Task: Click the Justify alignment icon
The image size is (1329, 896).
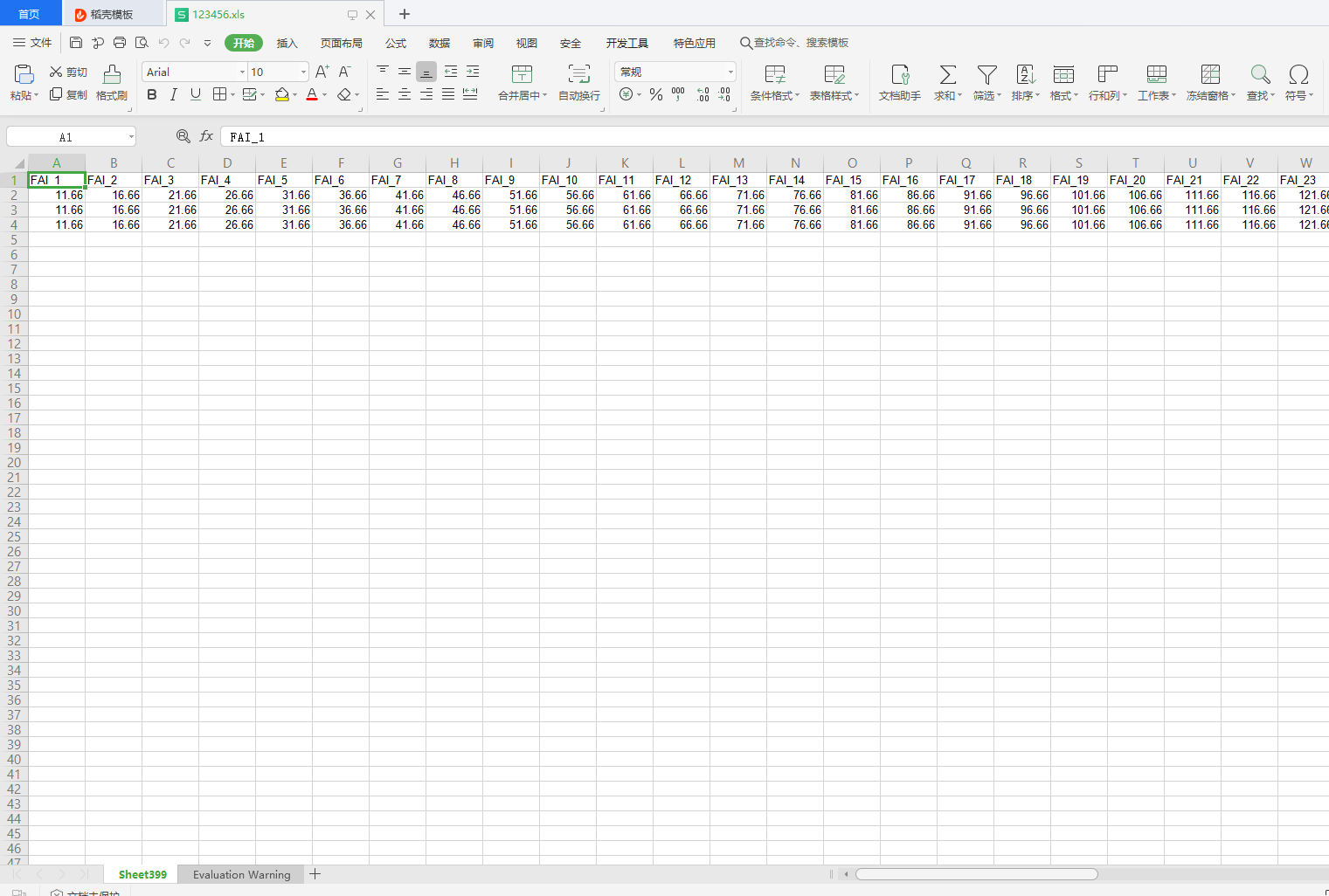Action: (448, 94)
